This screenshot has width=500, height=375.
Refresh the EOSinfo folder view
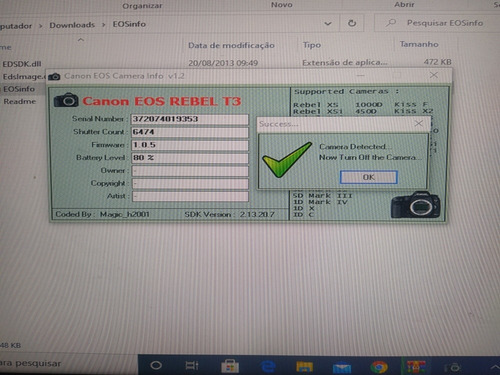pos(352,23)
